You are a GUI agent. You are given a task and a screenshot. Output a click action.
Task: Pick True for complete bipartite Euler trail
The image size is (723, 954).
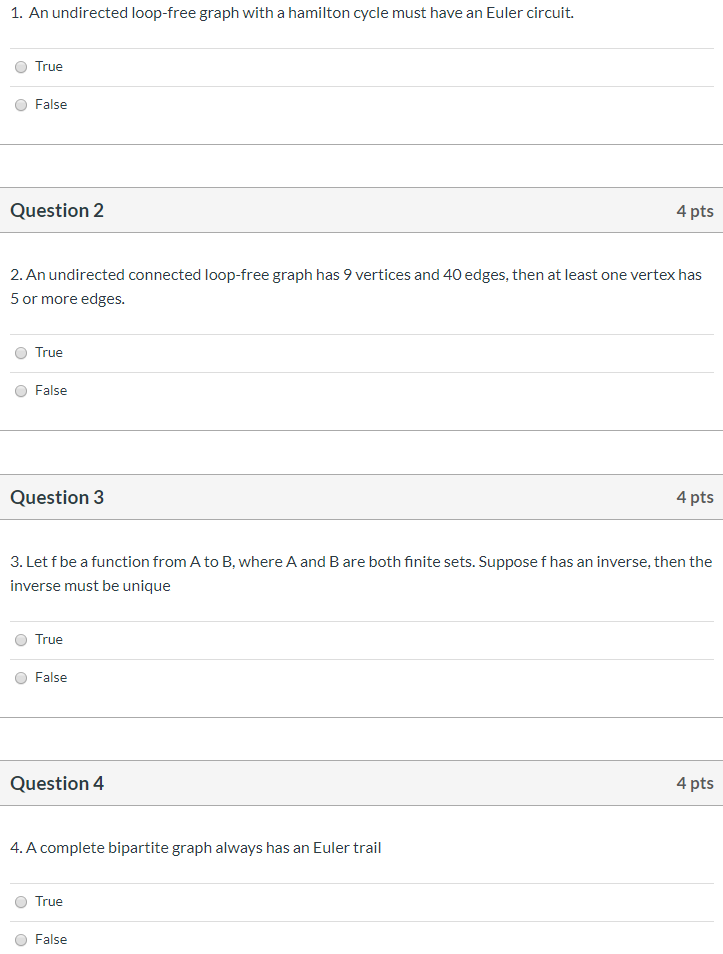[21, 902]
